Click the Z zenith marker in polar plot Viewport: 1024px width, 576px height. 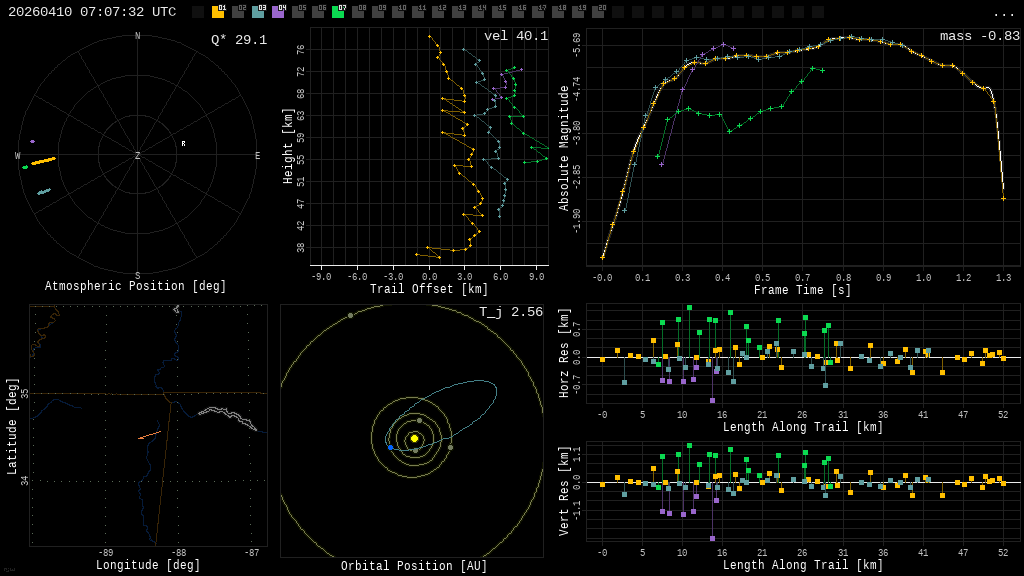[138, 156]
